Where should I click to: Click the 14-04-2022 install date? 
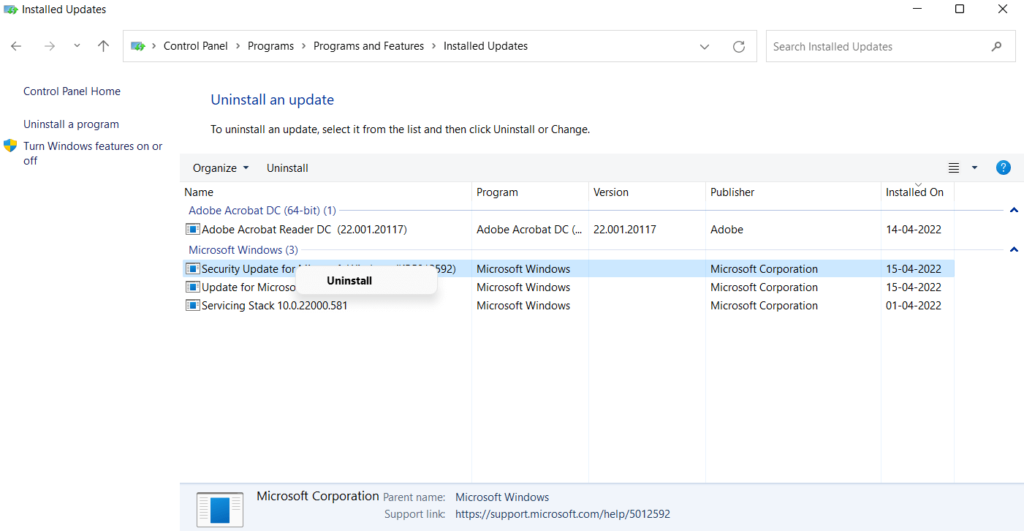pos(913,229)
